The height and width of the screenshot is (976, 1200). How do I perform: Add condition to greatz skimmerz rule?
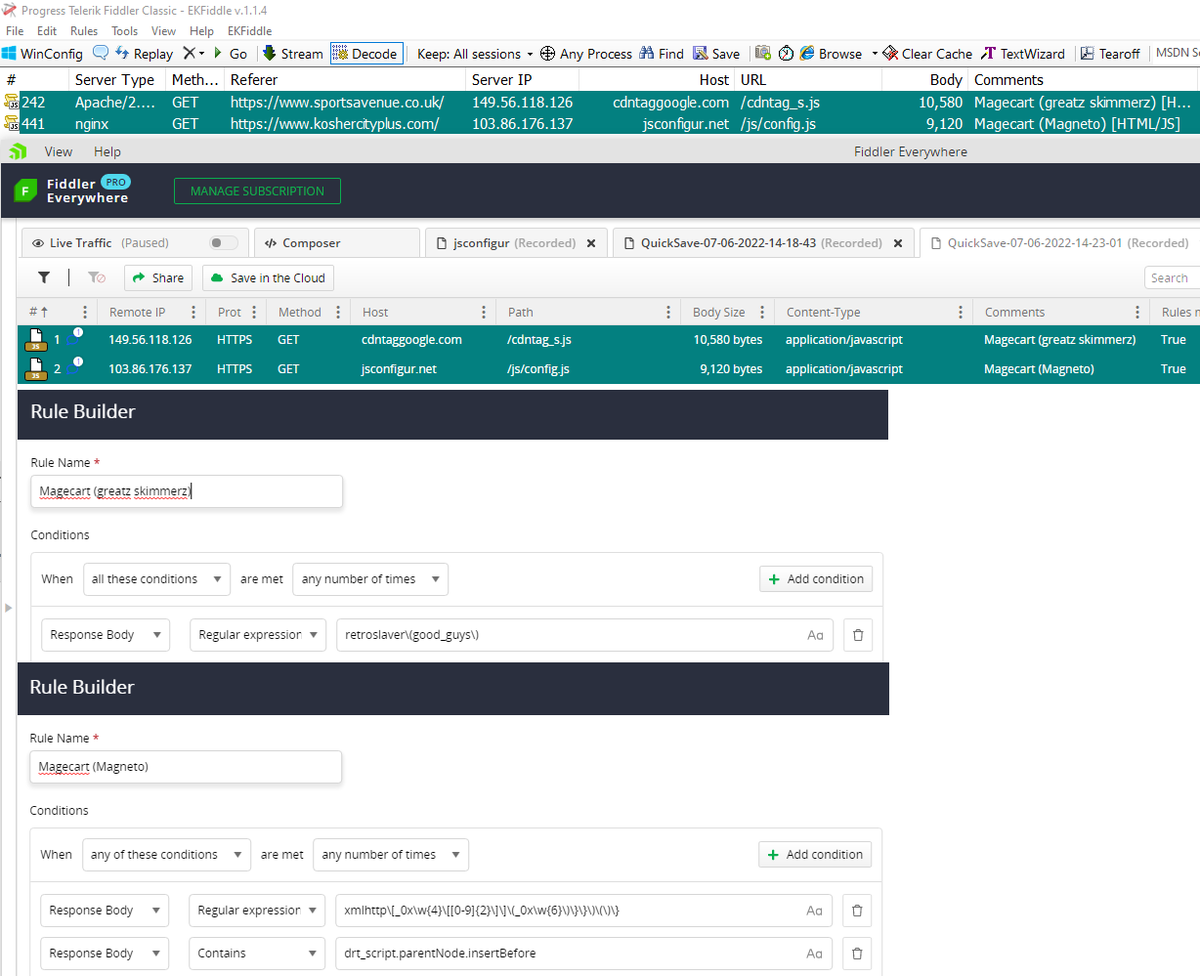(815, 579)
